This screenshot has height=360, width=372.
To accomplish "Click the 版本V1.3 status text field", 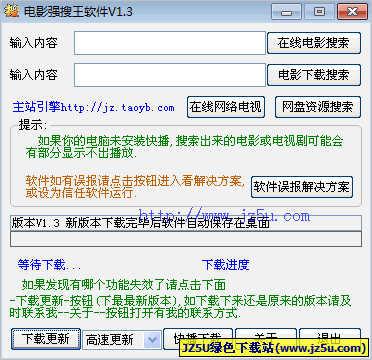I will pos(186,223).
